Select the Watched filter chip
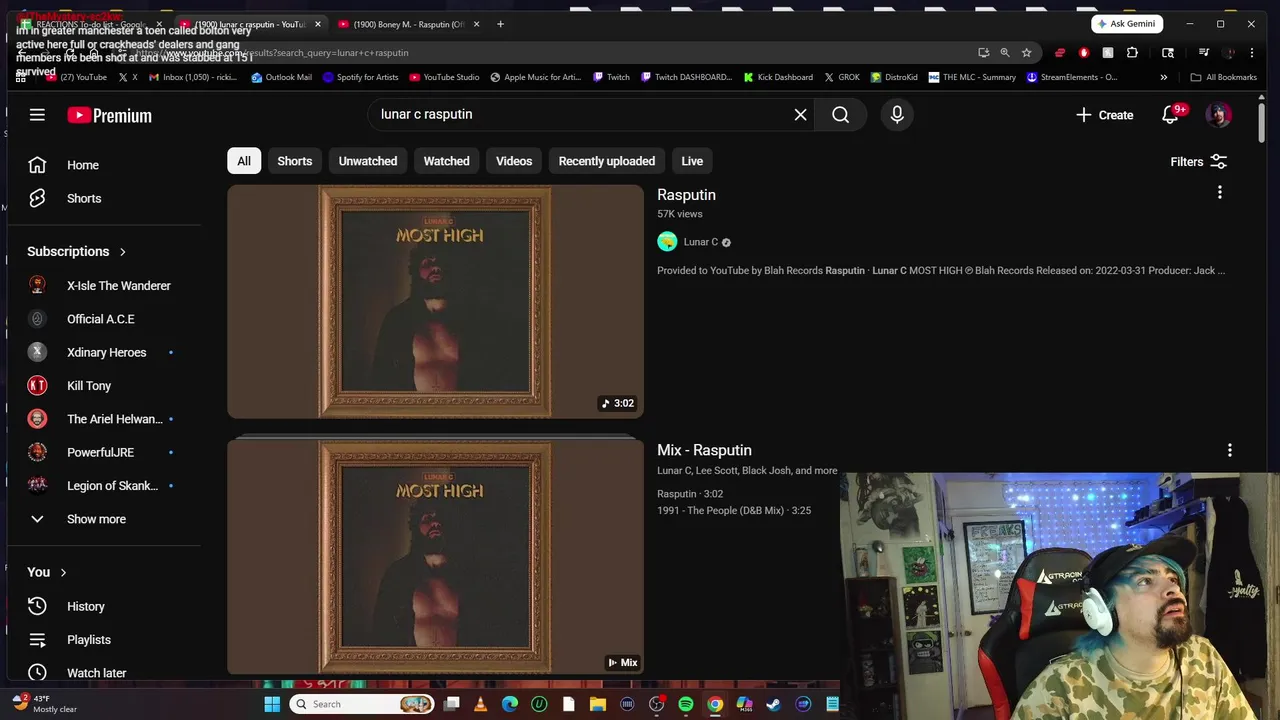The image size is (1280, 720). pyautogui.click(x=446, y=161)
